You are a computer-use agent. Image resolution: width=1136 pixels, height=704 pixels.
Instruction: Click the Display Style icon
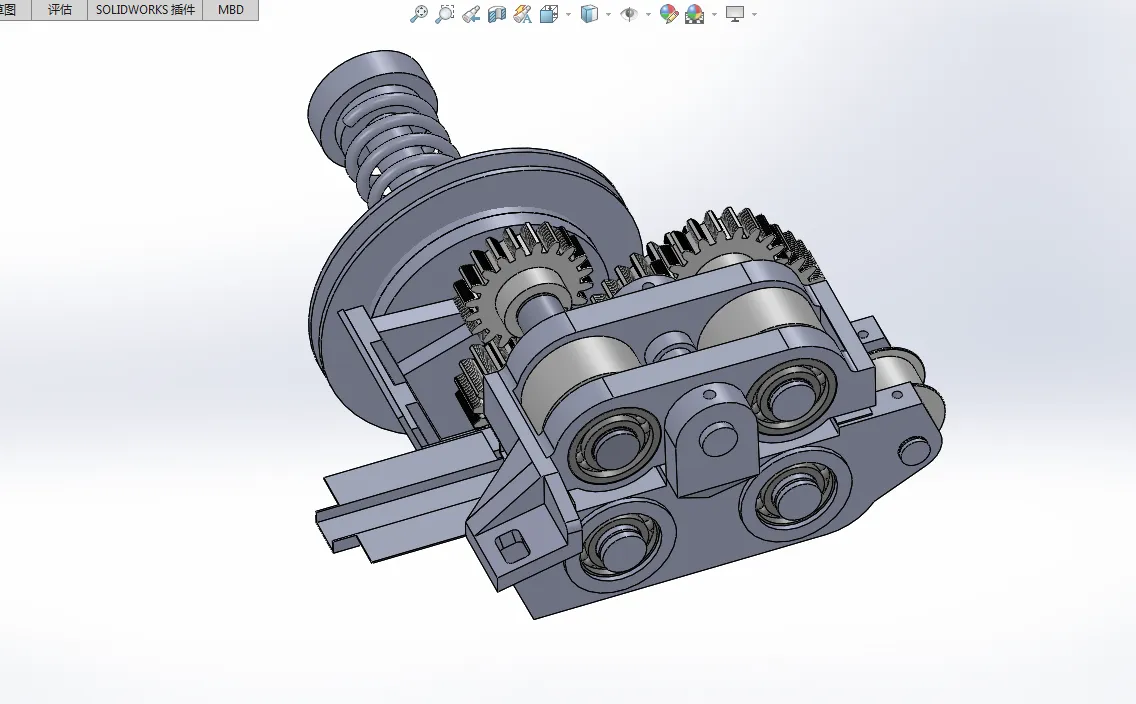(x=590, y=14)
